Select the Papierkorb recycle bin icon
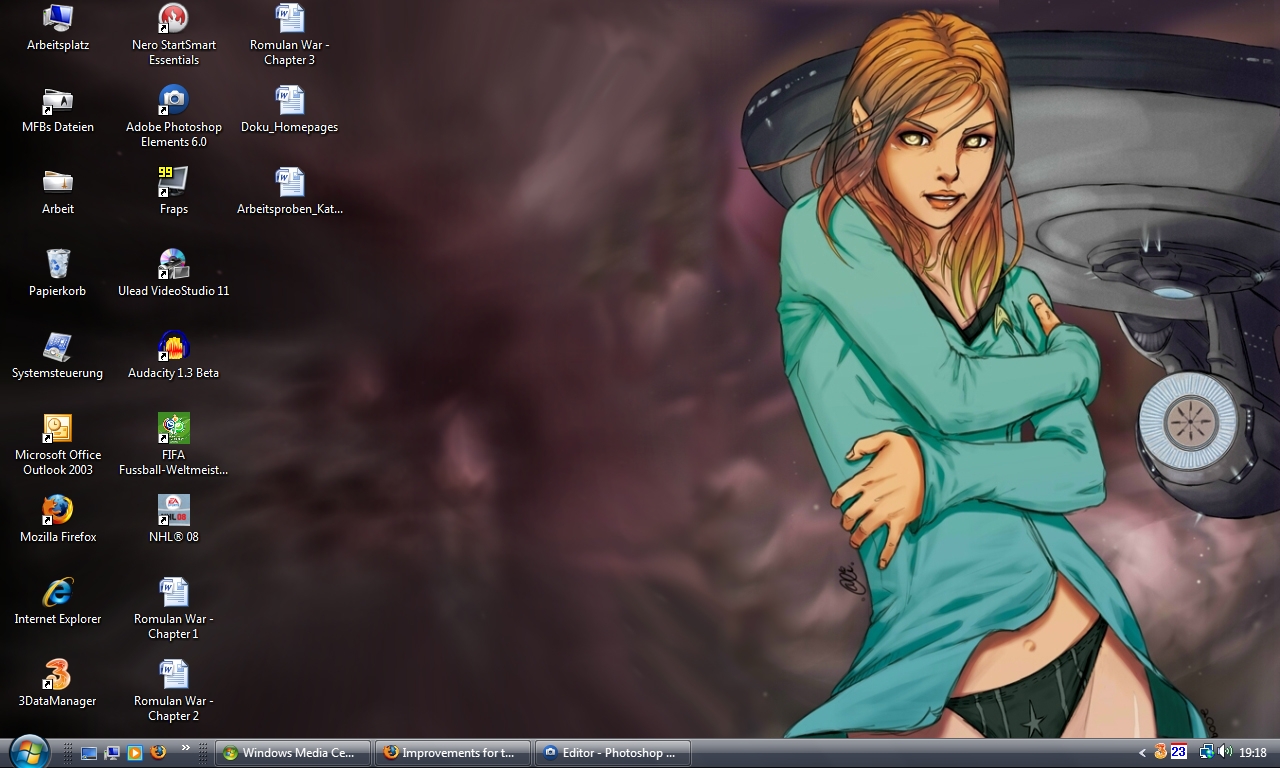This screenshot has height=768, width=1280. 58,265
